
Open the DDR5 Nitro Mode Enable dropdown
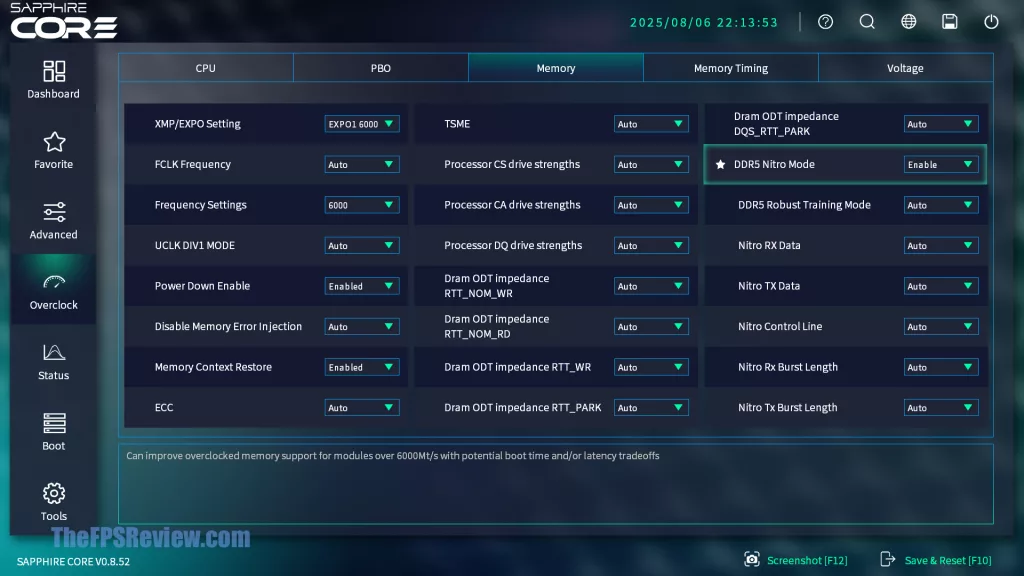pyautogui.click(x=941, y=165)
